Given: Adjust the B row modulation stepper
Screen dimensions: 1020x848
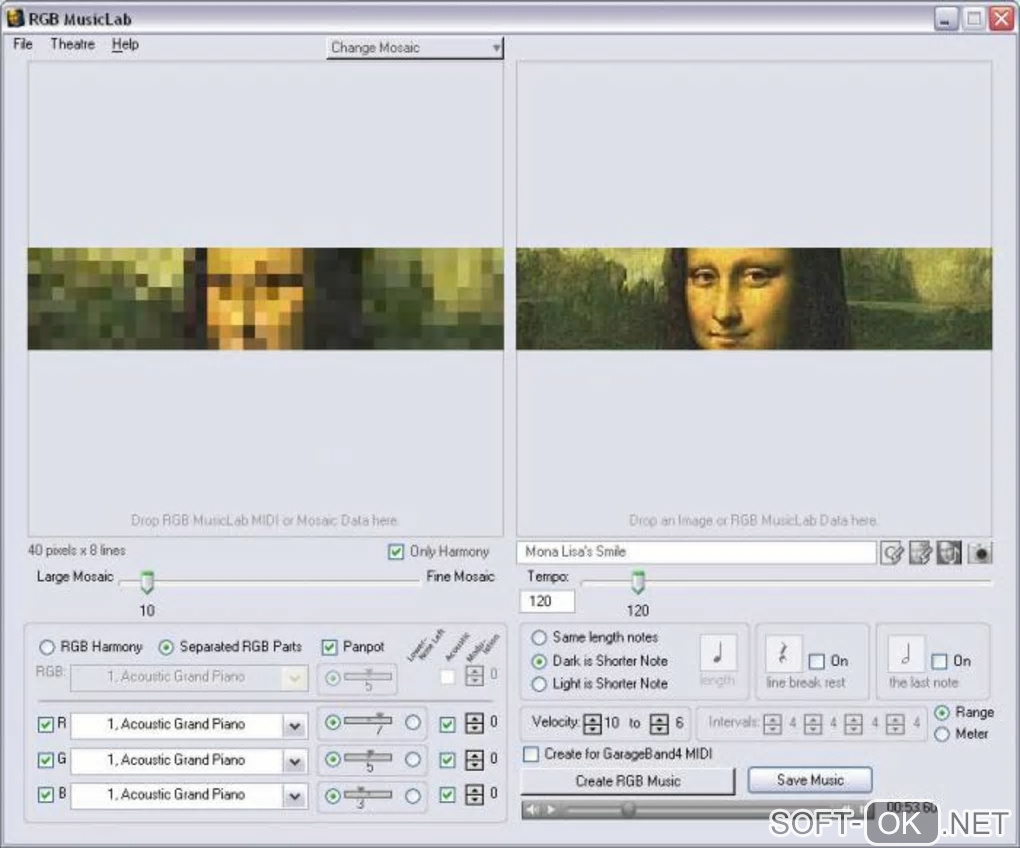Looking at the screenshot, I should pos(475,795).
